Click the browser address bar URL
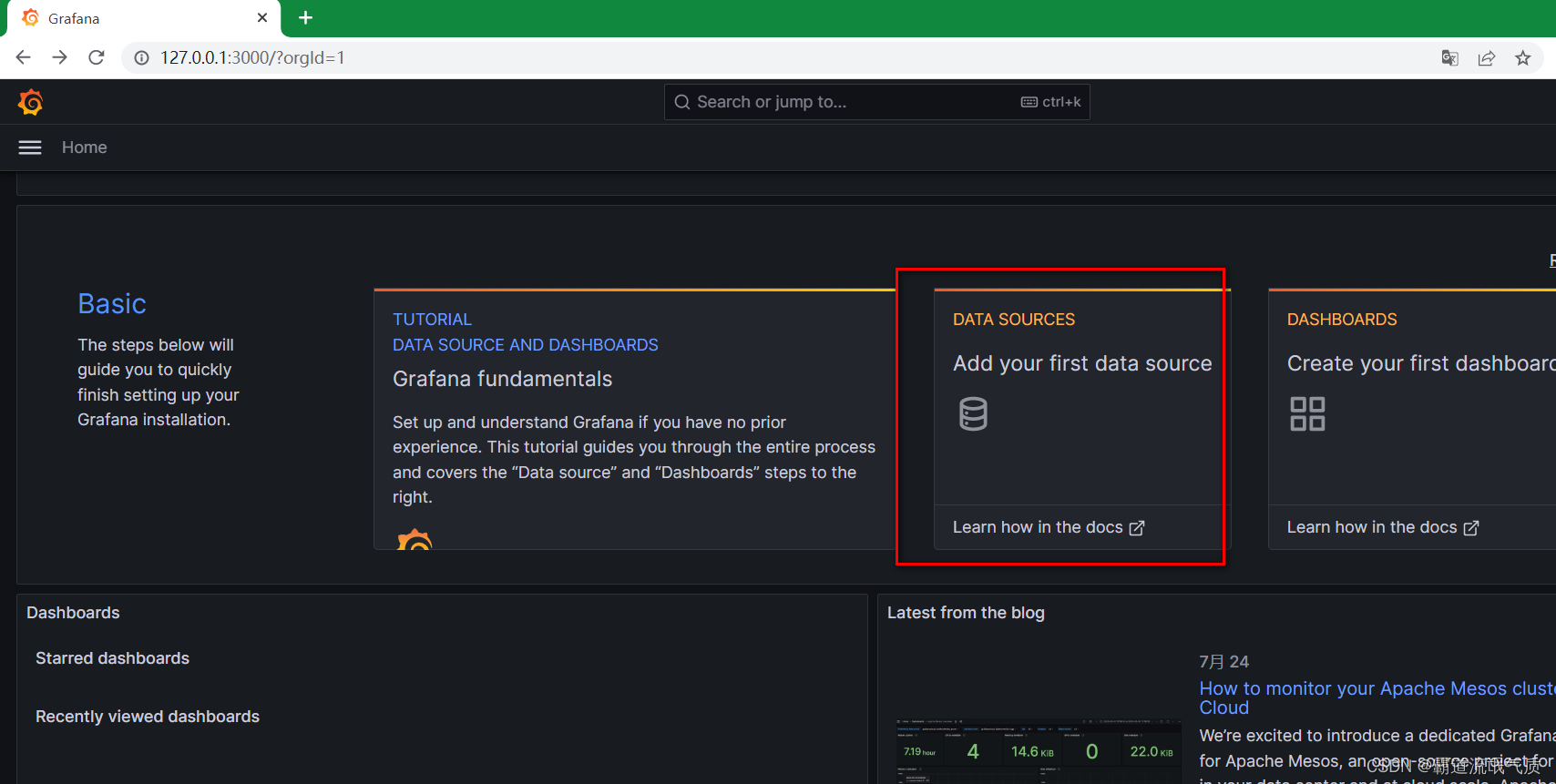This screenshot has width=1556, height=784. click(252, 57)
